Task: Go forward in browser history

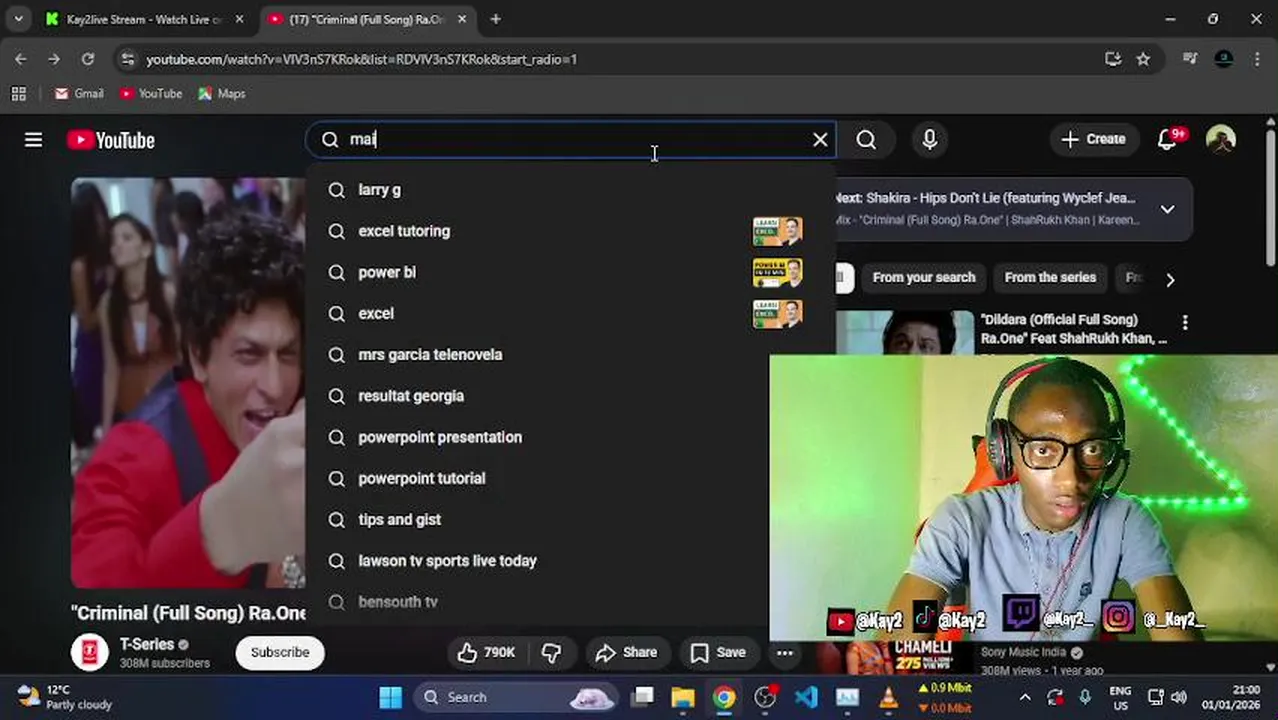Action: (54, 59)
